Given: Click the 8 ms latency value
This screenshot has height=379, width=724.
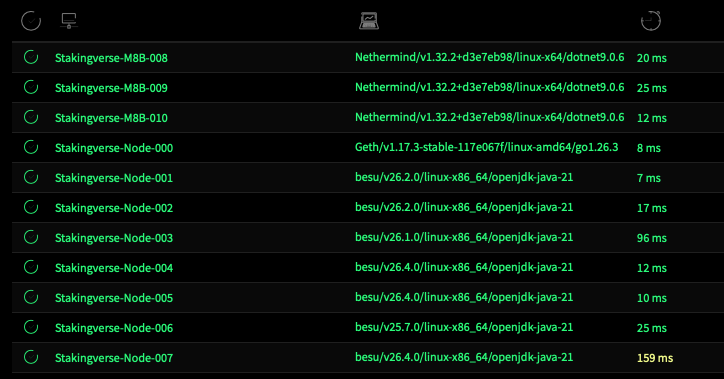Looking at the screenshot, I should tap(649, 148).
